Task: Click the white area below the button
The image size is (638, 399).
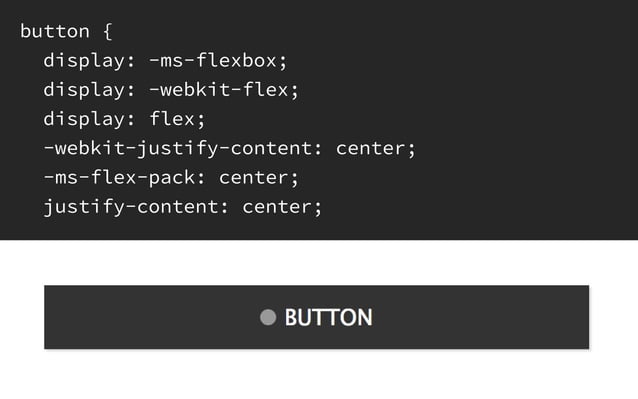Action: point(319,376)
